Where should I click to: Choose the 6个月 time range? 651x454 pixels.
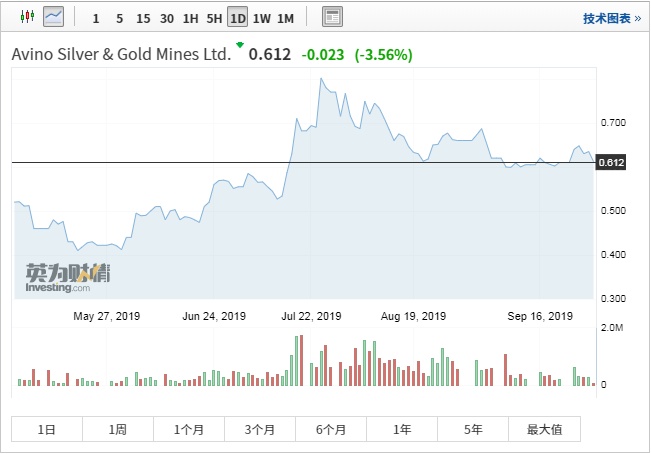point(331,429)
